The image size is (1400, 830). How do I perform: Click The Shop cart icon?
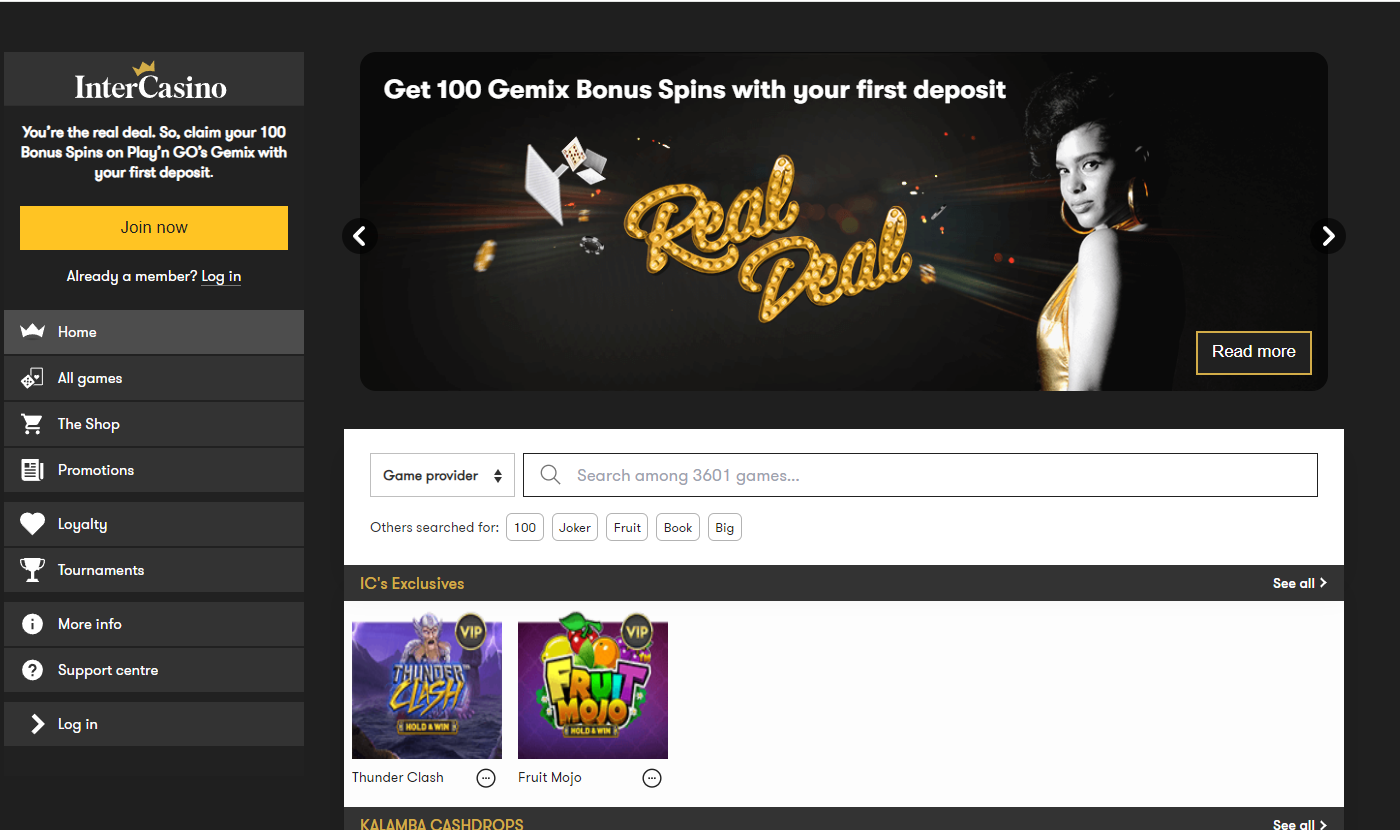pyautogui.click(x=32, y=424)
